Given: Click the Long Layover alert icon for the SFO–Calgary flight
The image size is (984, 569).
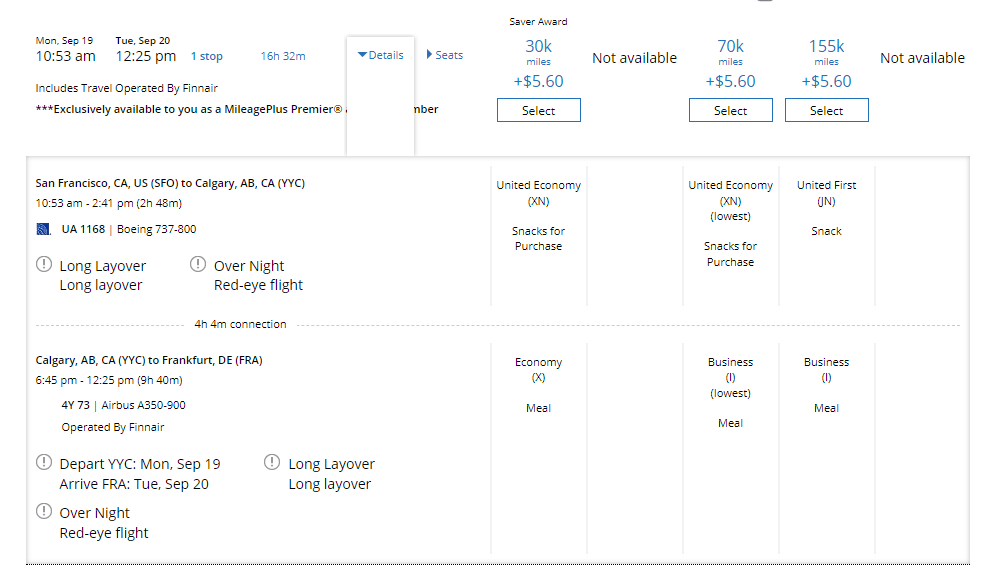Looking at the screenshot, I should point(44,265).
